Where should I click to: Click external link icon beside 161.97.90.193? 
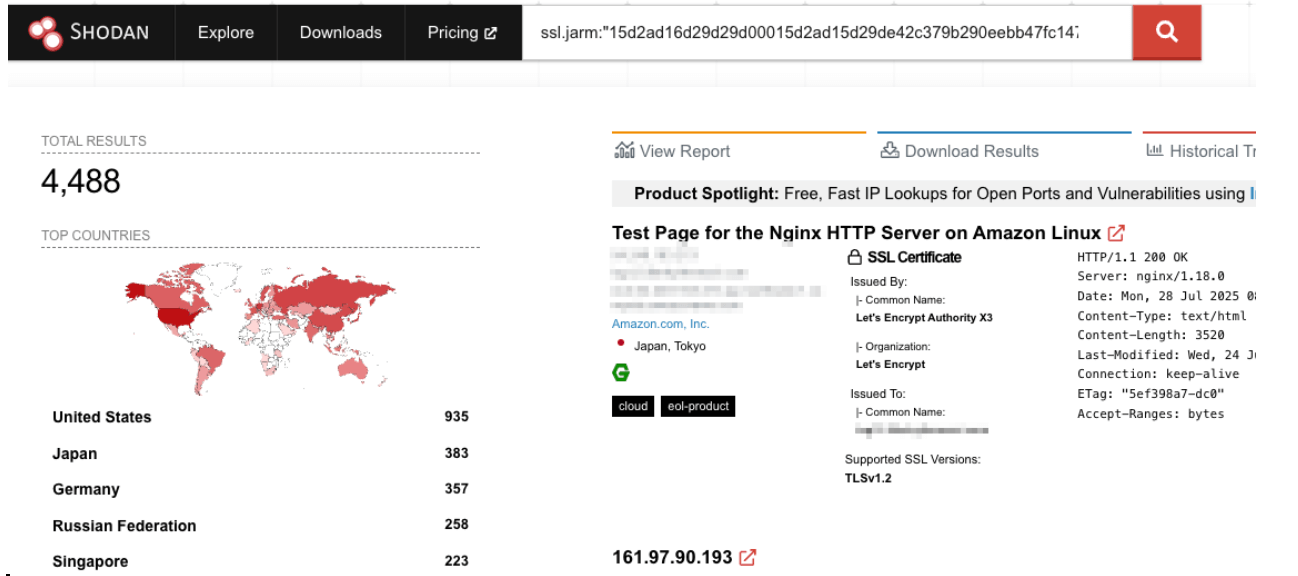[748, 557]
